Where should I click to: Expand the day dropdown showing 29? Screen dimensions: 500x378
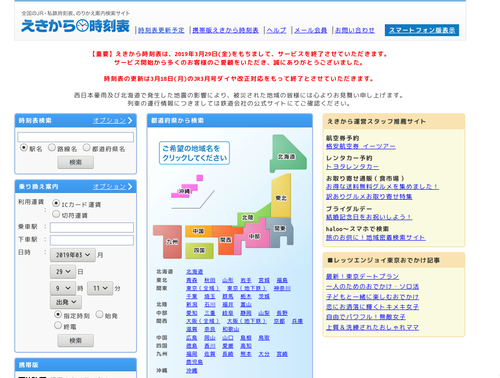pos(63,272)
